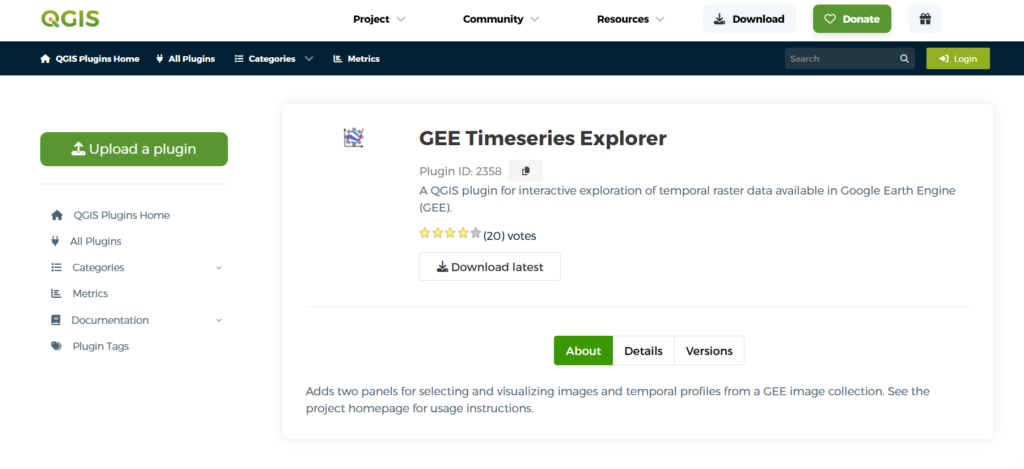Screen dimensions: 1024x469
Task: Click Upload a plugin button
Action: click(x=134, y=149)
